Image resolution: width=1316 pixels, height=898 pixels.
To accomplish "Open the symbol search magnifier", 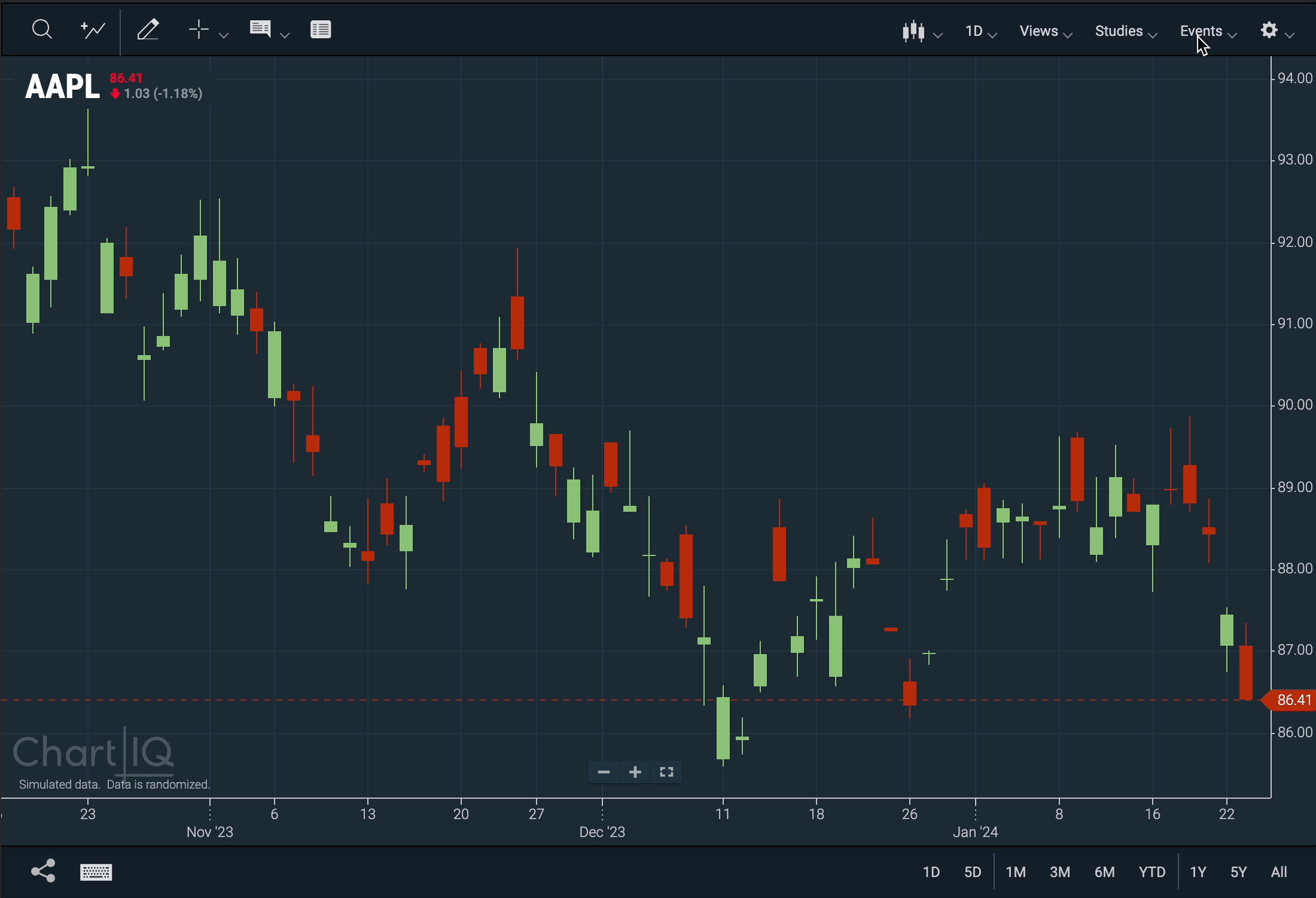I will click(x=42, y=29).
